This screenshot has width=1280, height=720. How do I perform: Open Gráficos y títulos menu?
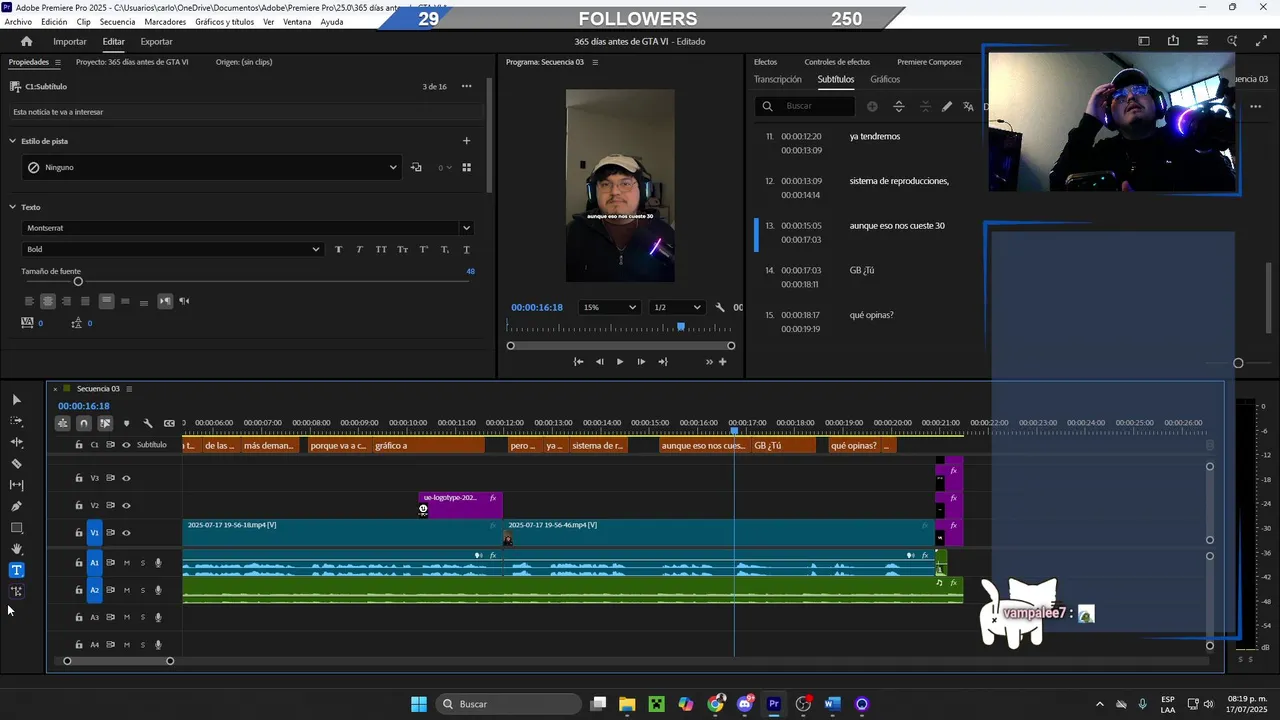click(224, 22)
